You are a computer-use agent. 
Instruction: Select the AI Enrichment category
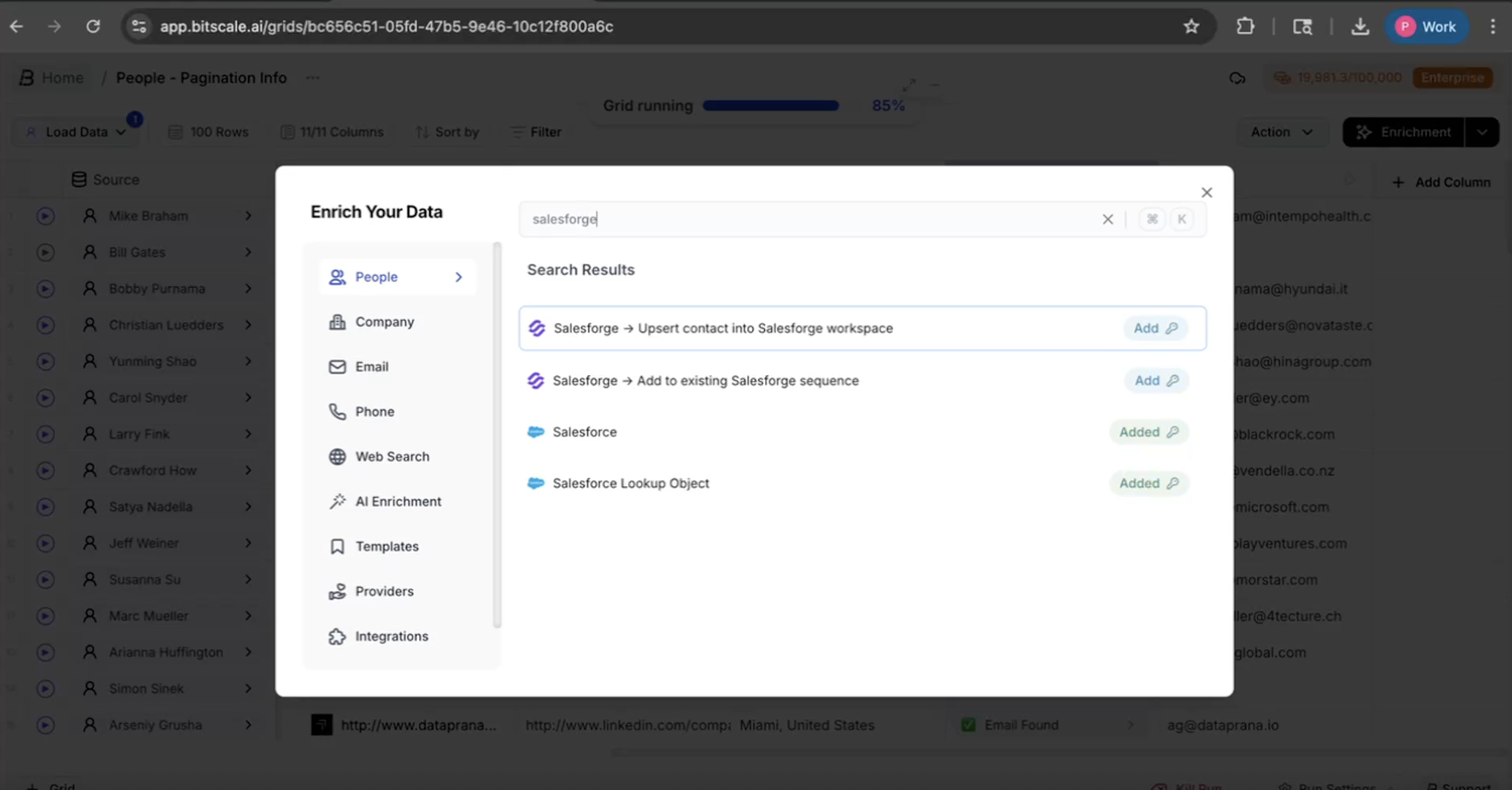[x=398, y=501]
